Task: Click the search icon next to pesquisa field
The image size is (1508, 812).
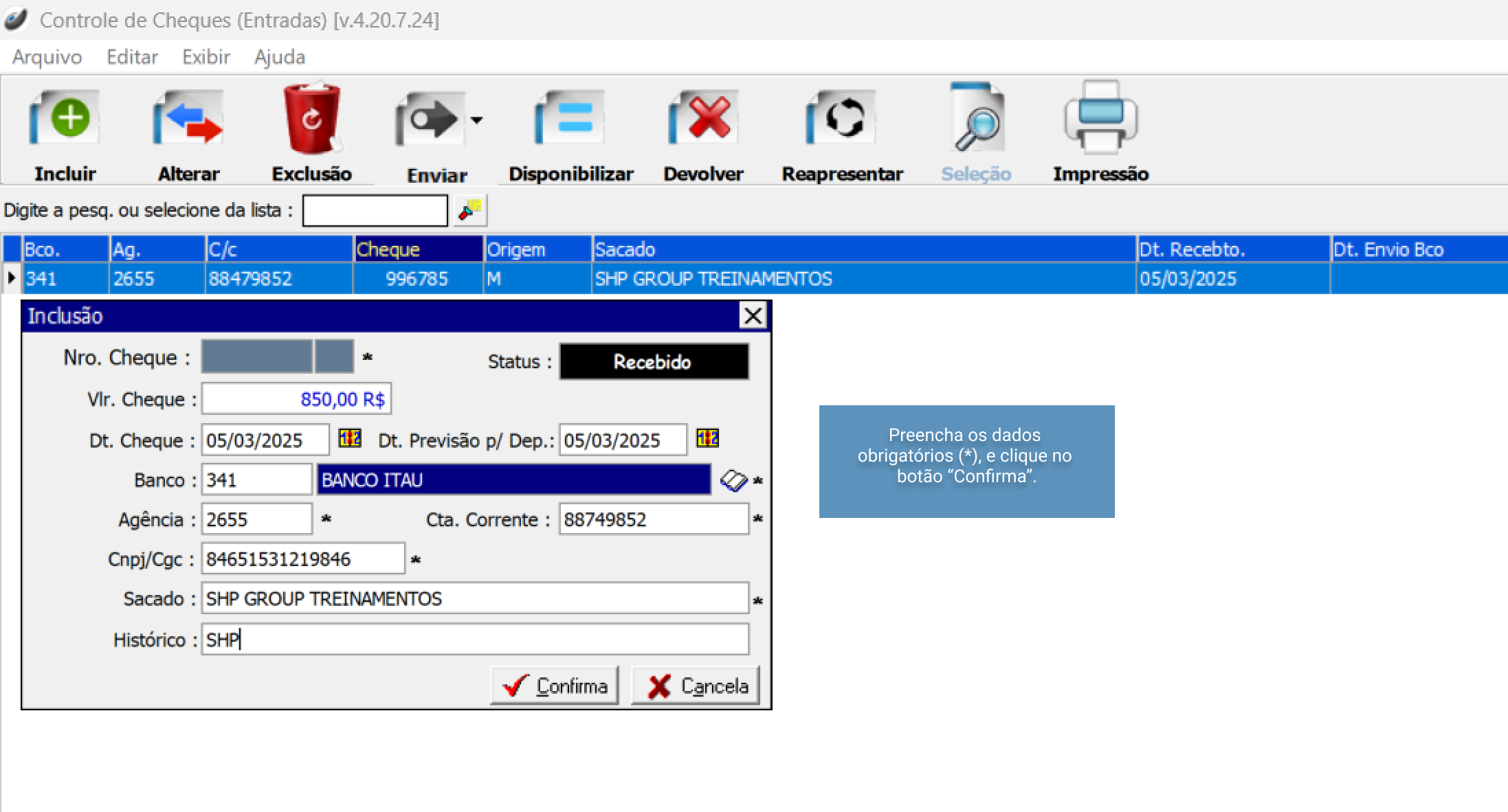Action: (x=470, y=210)
